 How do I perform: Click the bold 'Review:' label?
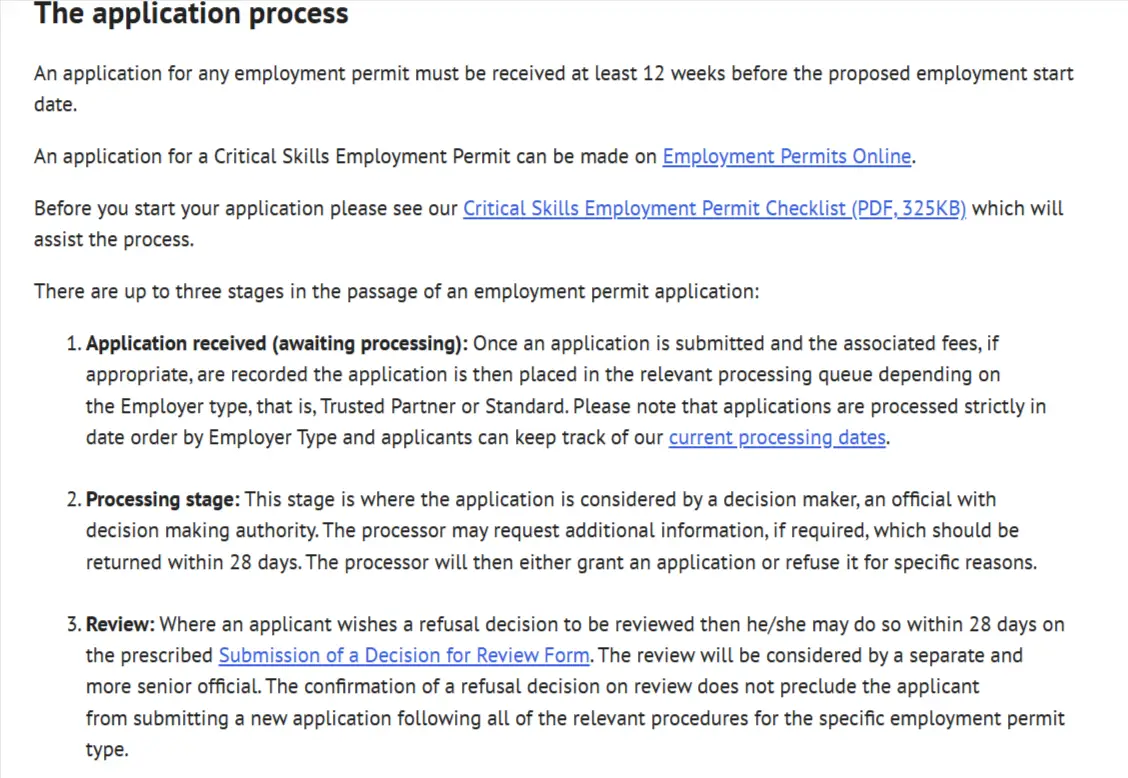click(x=120, y=625)
